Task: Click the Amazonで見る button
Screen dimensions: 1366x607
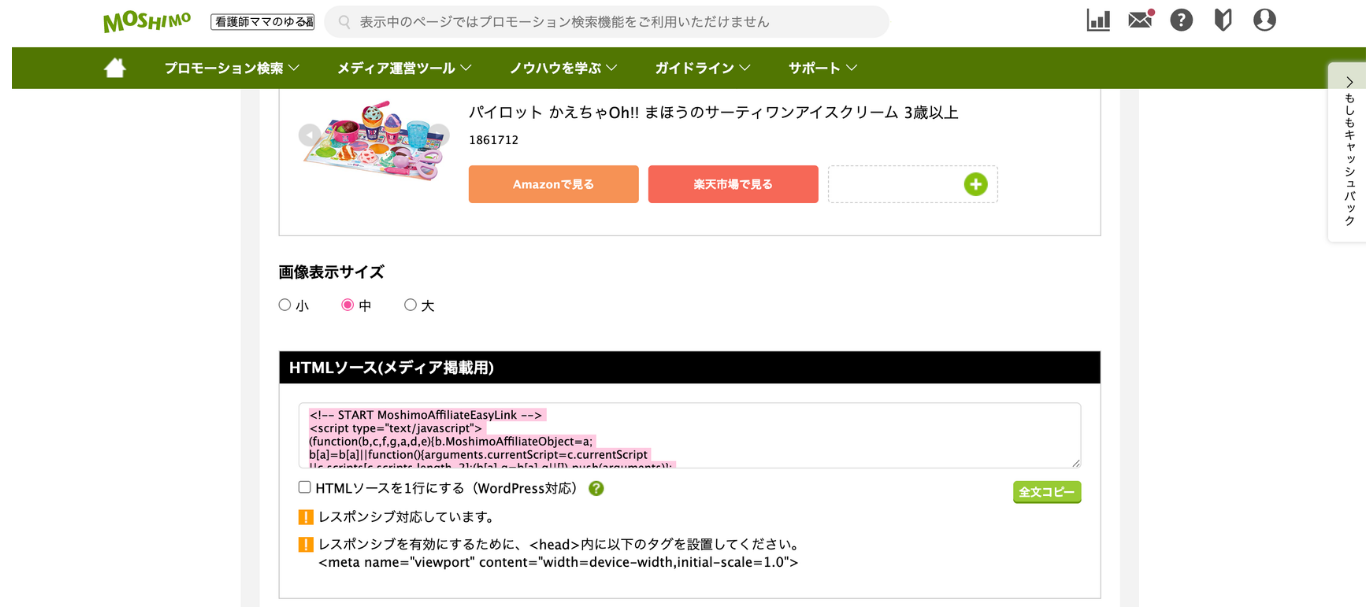Action: 553,184
